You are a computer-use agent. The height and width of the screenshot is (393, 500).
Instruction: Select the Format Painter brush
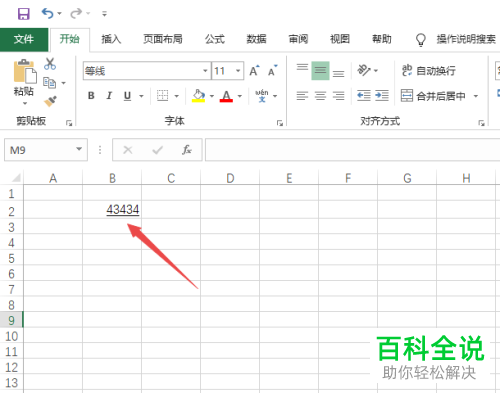coord(50,101)
